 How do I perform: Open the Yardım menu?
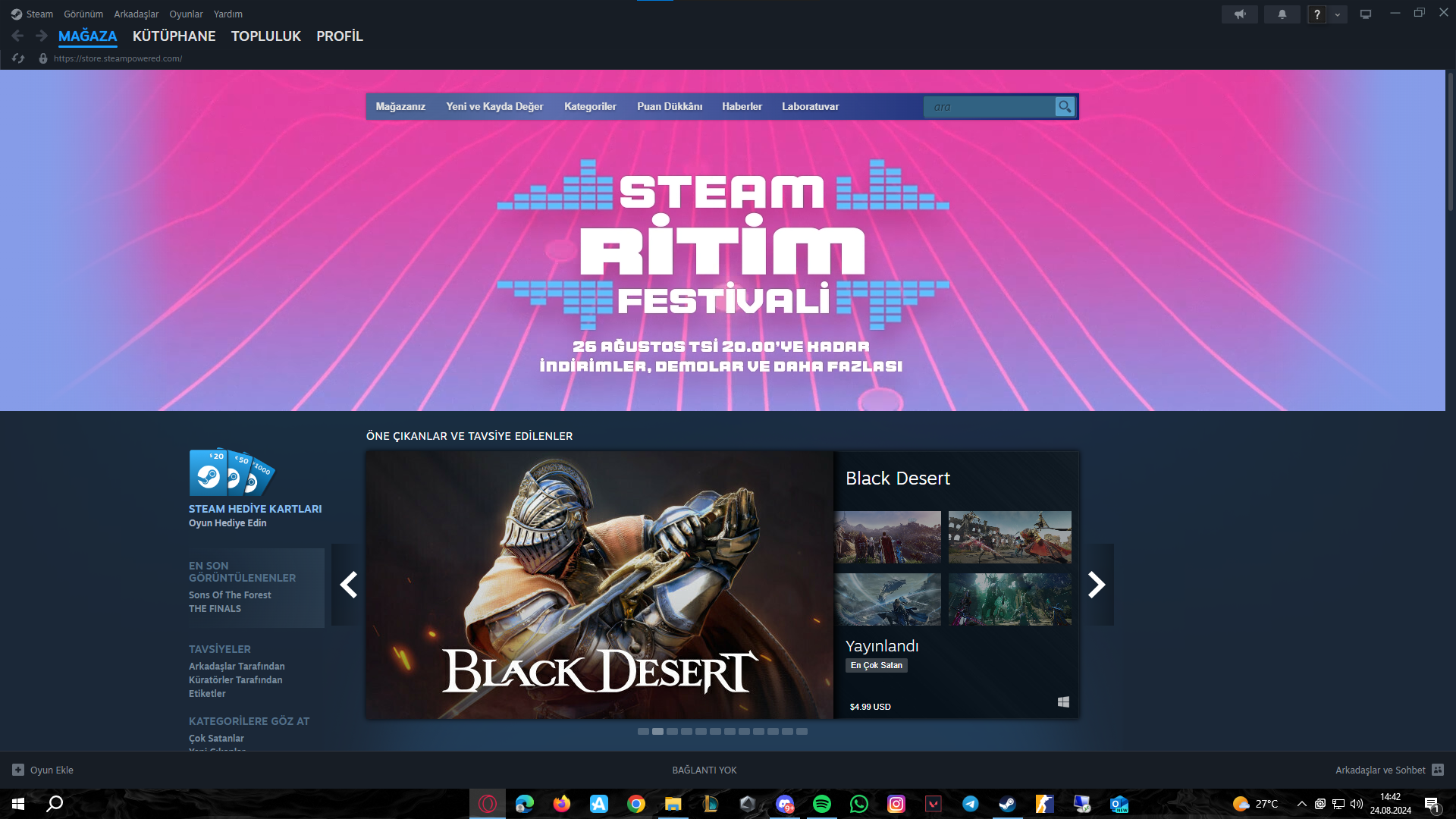click(x=228, y=14)
